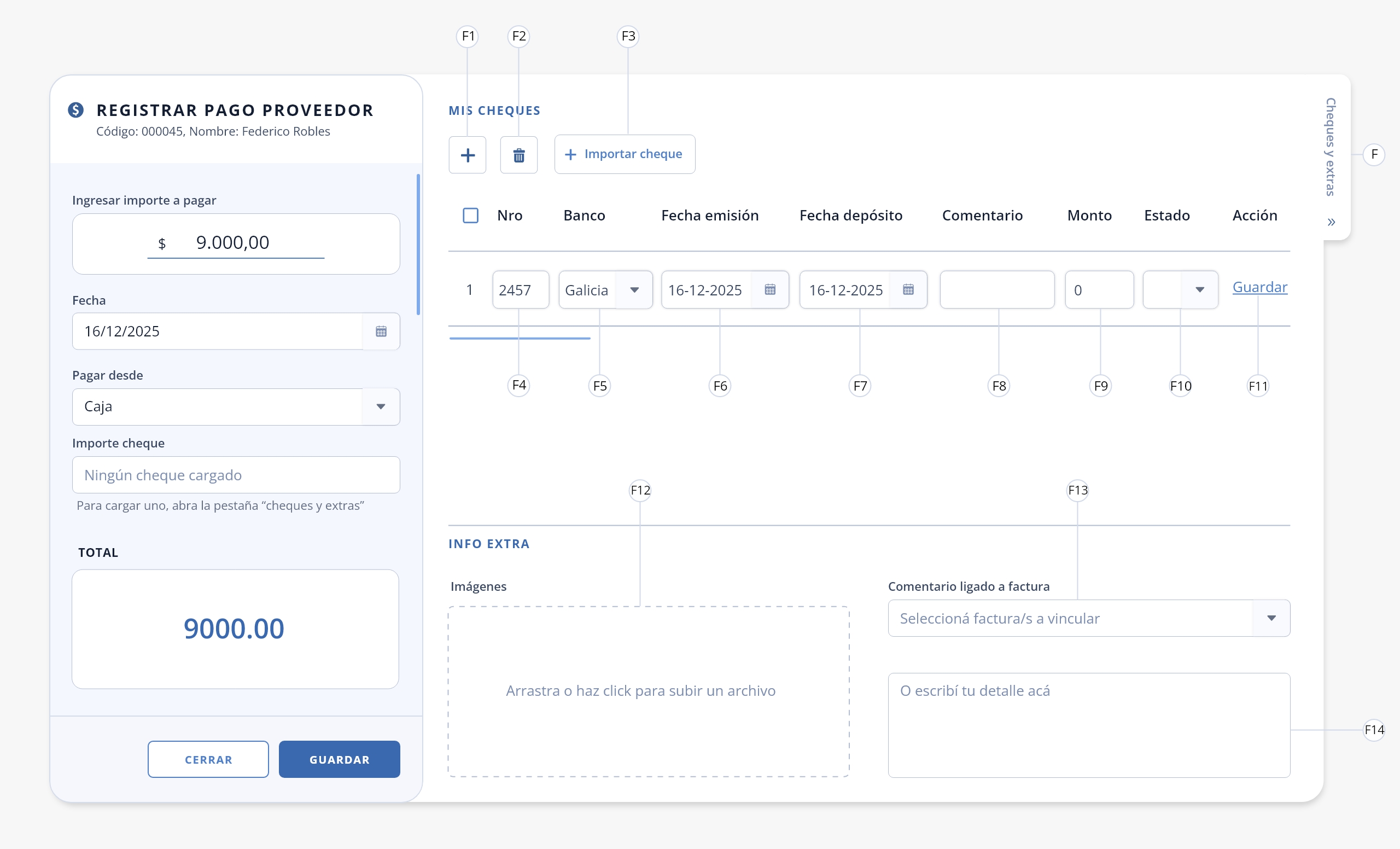The image size is (1400, 849).
Task: Click the left panel vertical scrollbar
Action: coord(418,245)
